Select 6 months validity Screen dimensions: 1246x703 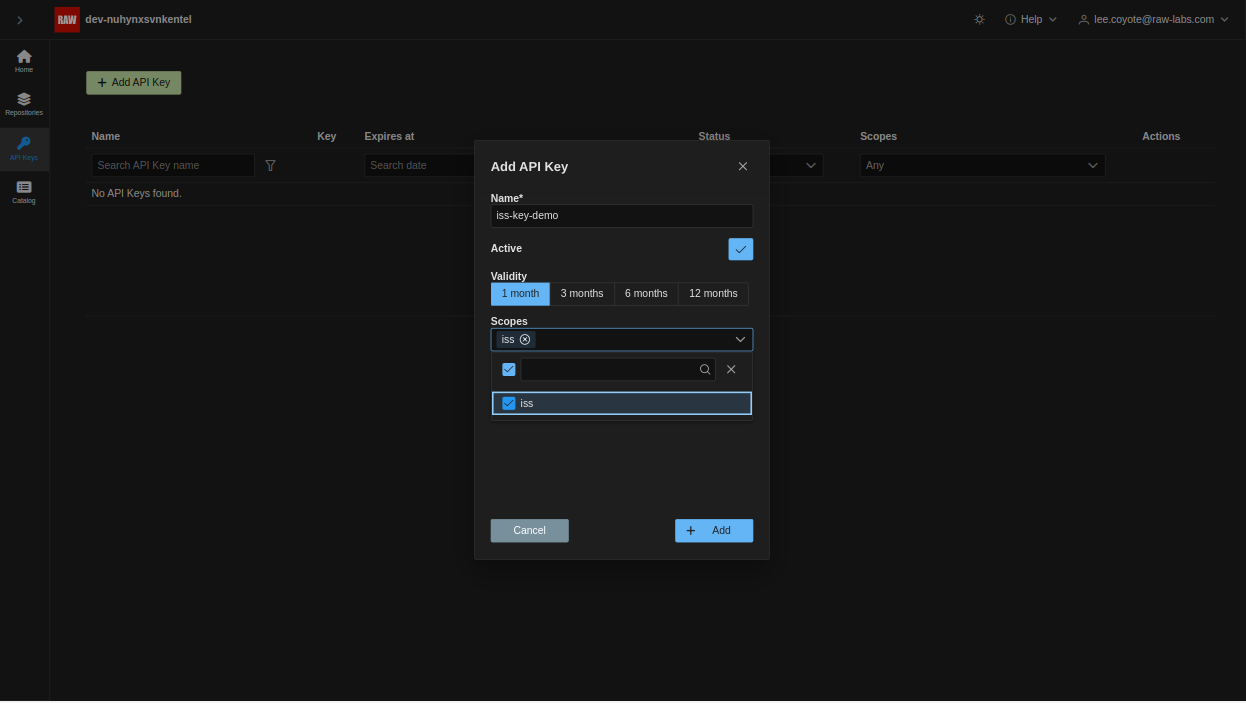[x=646, y=294]
